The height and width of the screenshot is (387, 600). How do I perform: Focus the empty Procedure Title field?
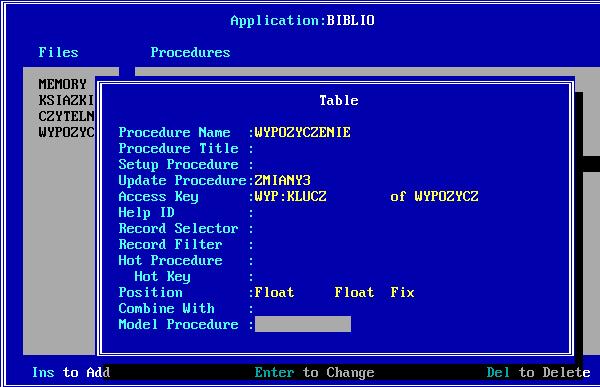click(303, 149)
